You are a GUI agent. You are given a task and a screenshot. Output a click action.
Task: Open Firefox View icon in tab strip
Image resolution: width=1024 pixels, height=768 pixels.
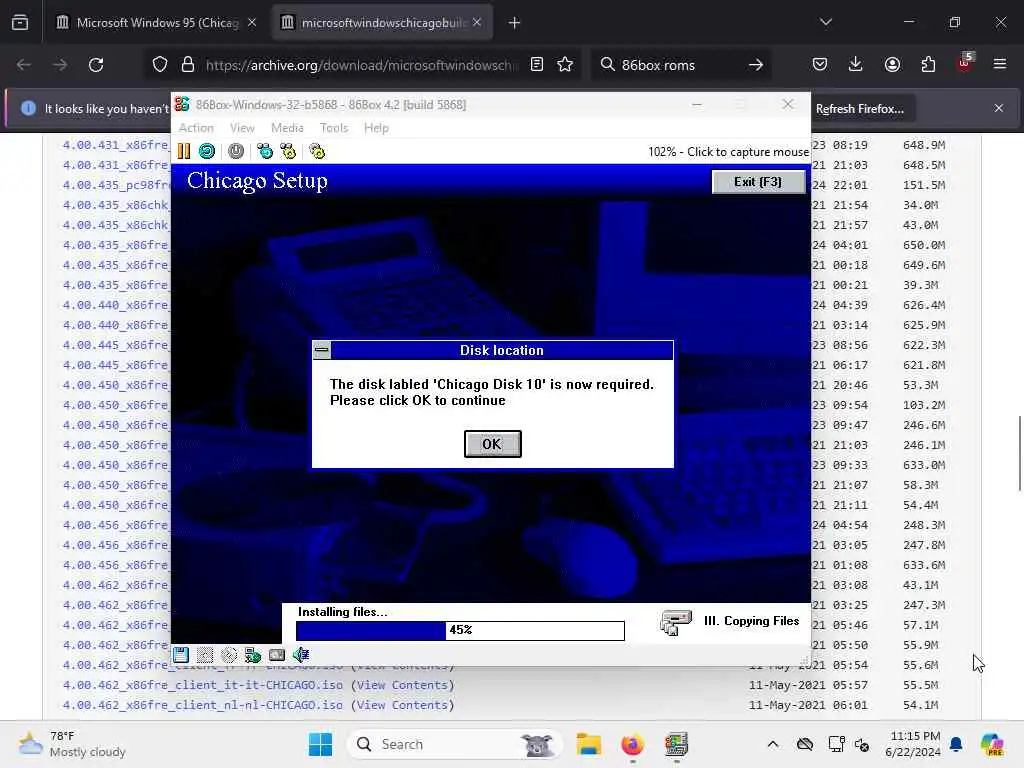[20, 23]
